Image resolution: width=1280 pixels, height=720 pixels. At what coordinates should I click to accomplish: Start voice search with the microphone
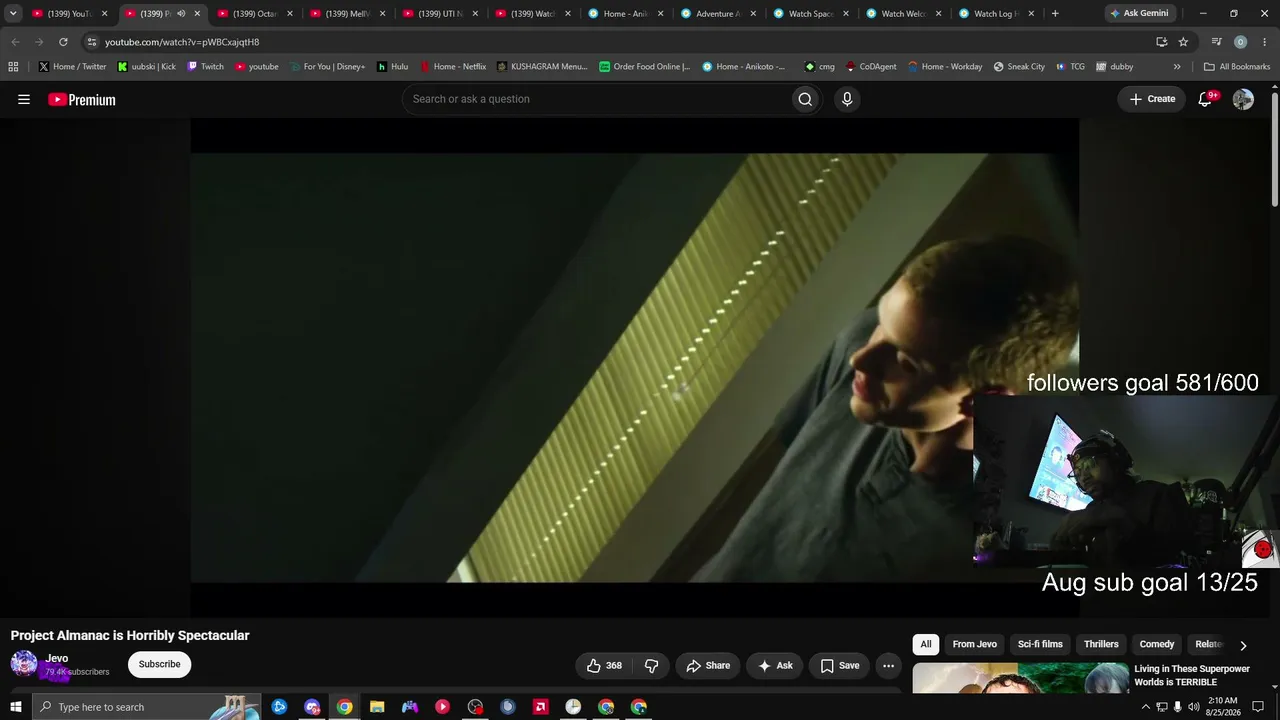[x=847, y=99]
